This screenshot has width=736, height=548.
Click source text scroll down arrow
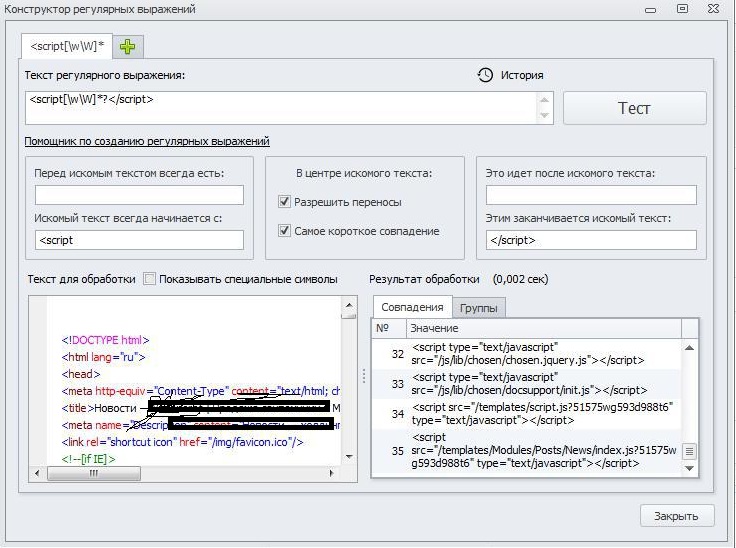[x=349, y=457]
